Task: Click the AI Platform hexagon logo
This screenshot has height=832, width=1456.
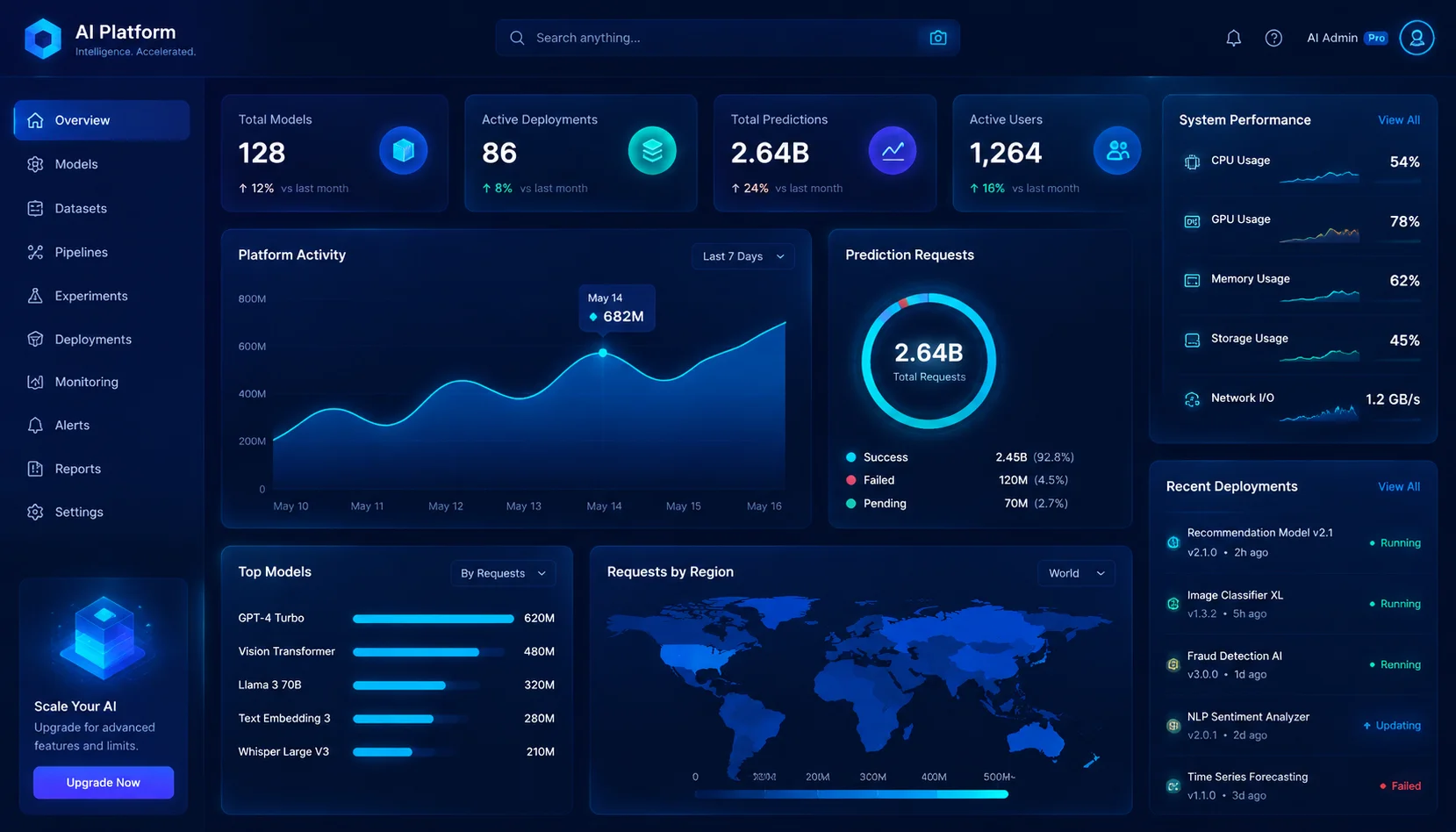Action: point(42,39)
